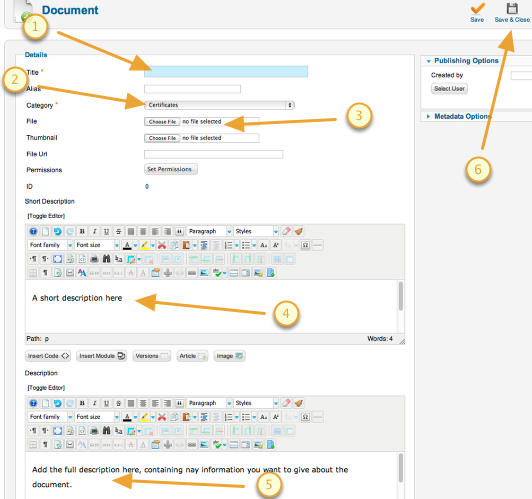Toggle visual characters pilcrow in Short Description editor
This screenshot has height=499, width=532.
pos(45,273)
